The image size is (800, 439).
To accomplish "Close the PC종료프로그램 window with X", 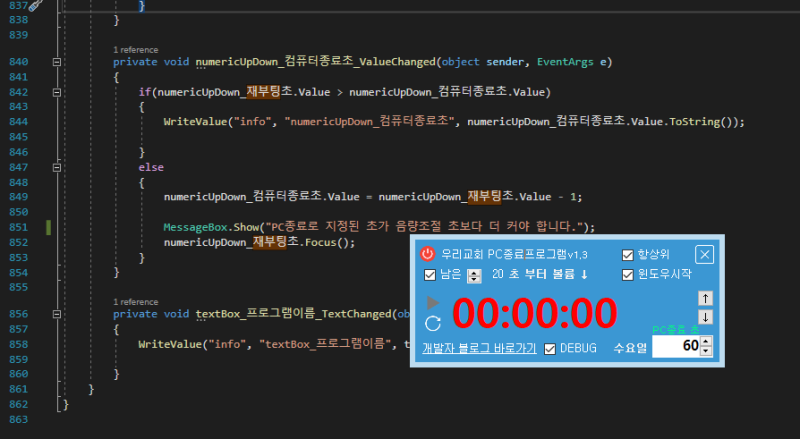I will coord(705,254).
